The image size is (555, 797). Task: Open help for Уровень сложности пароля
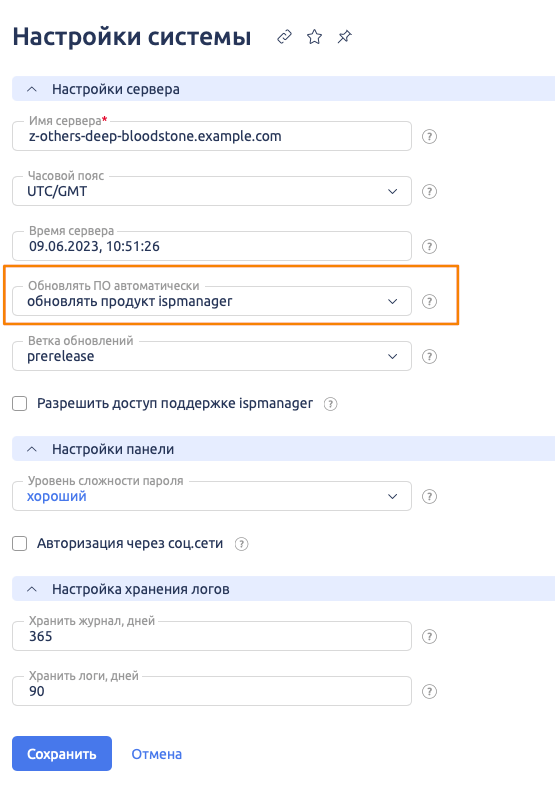429,497
